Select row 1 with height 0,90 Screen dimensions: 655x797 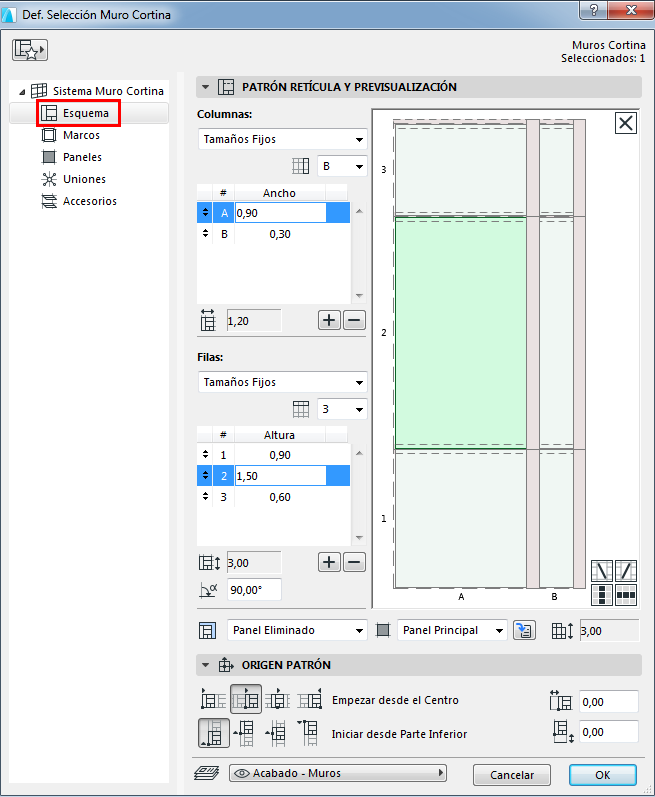pyautogui.click(x=273, y=455)
